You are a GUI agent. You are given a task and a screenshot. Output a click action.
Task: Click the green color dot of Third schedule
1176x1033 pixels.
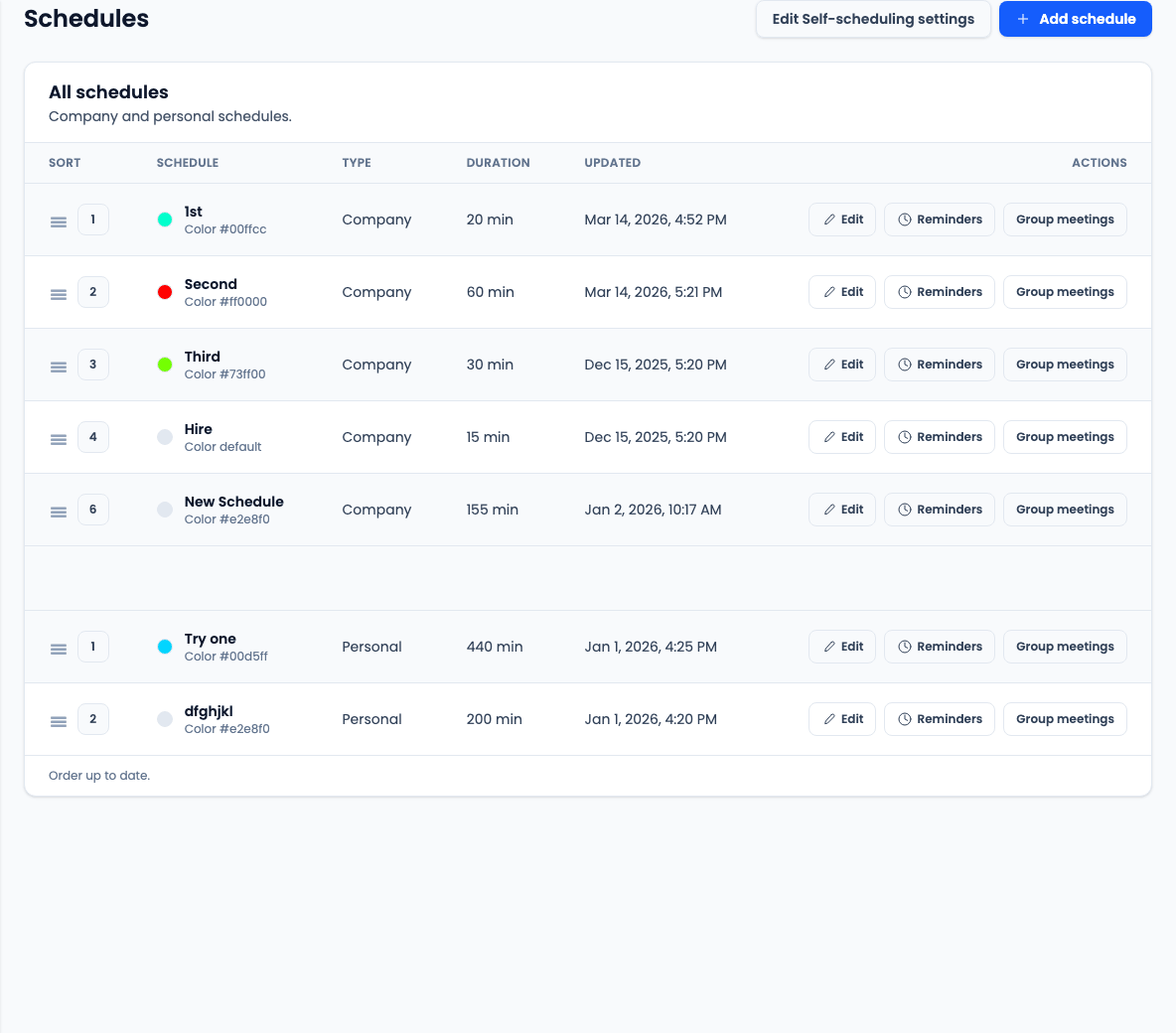(x=165, y=365)
